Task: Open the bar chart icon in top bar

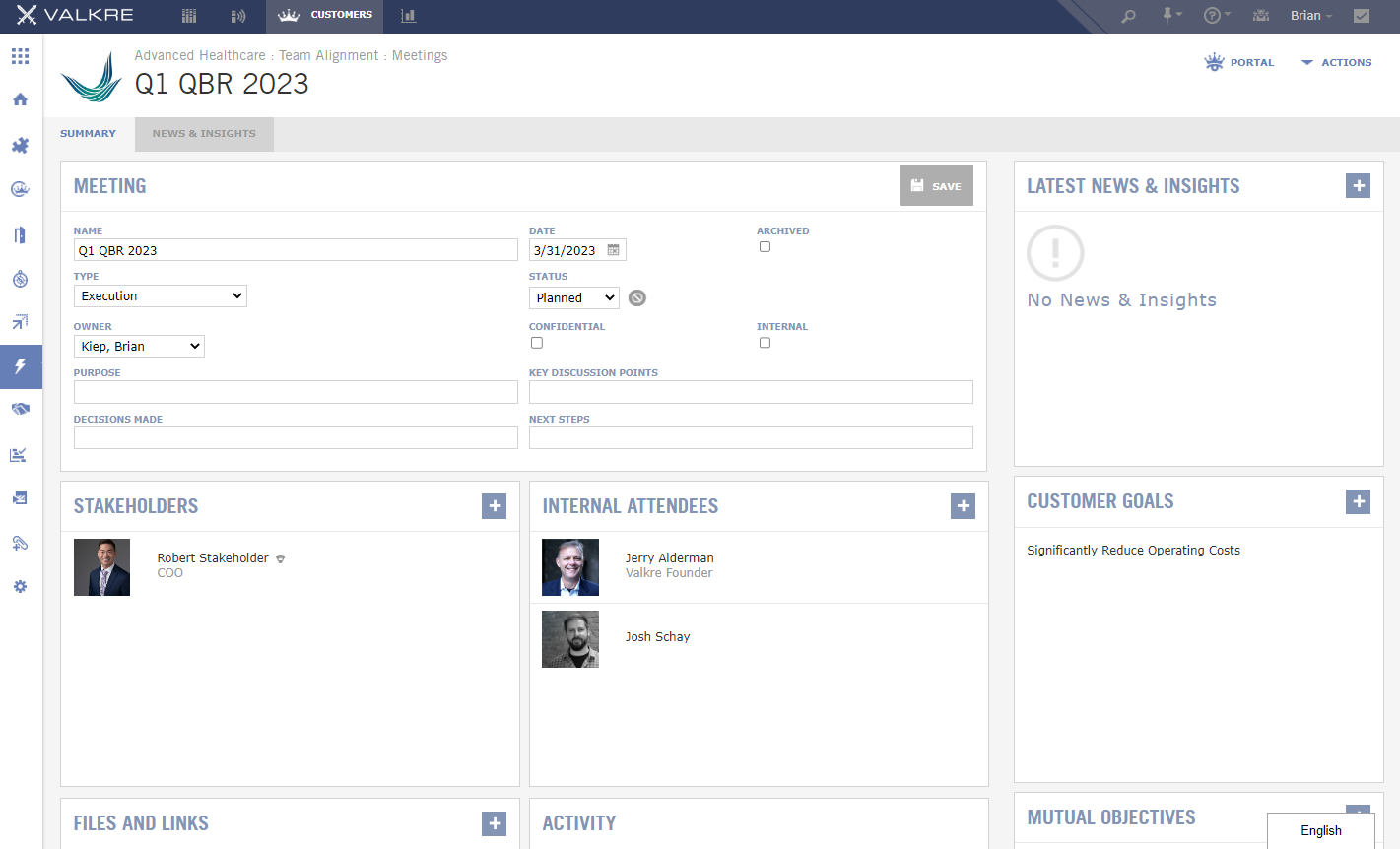Action: point(408,16)
